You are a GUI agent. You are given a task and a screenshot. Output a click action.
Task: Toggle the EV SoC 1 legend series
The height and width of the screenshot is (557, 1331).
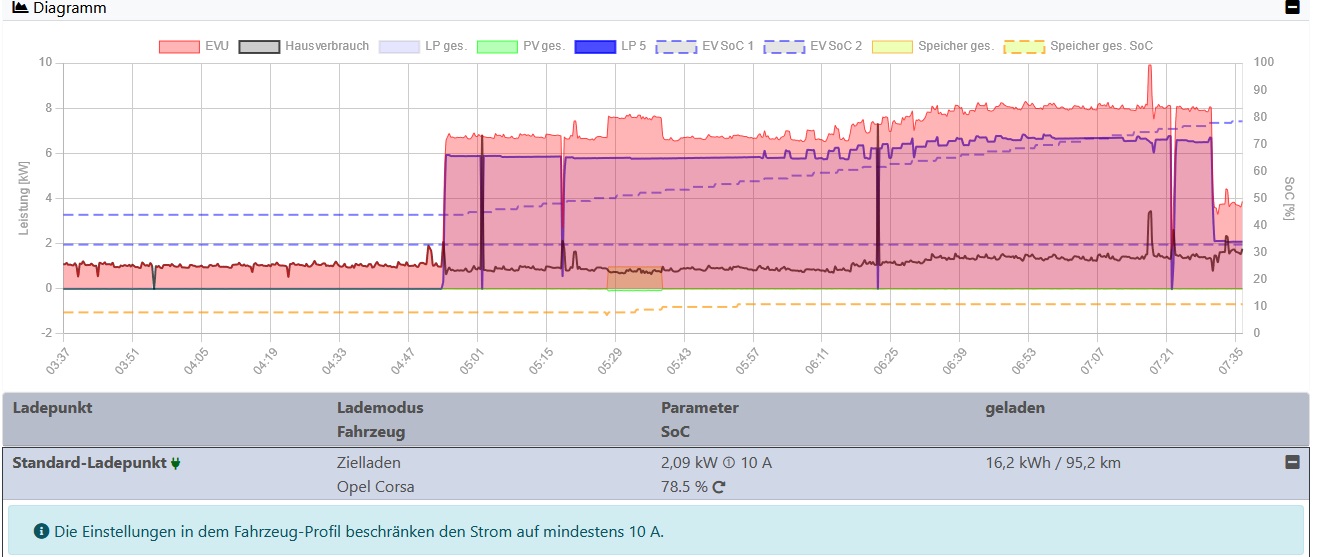pyautogui.click(x=705, y=46)
